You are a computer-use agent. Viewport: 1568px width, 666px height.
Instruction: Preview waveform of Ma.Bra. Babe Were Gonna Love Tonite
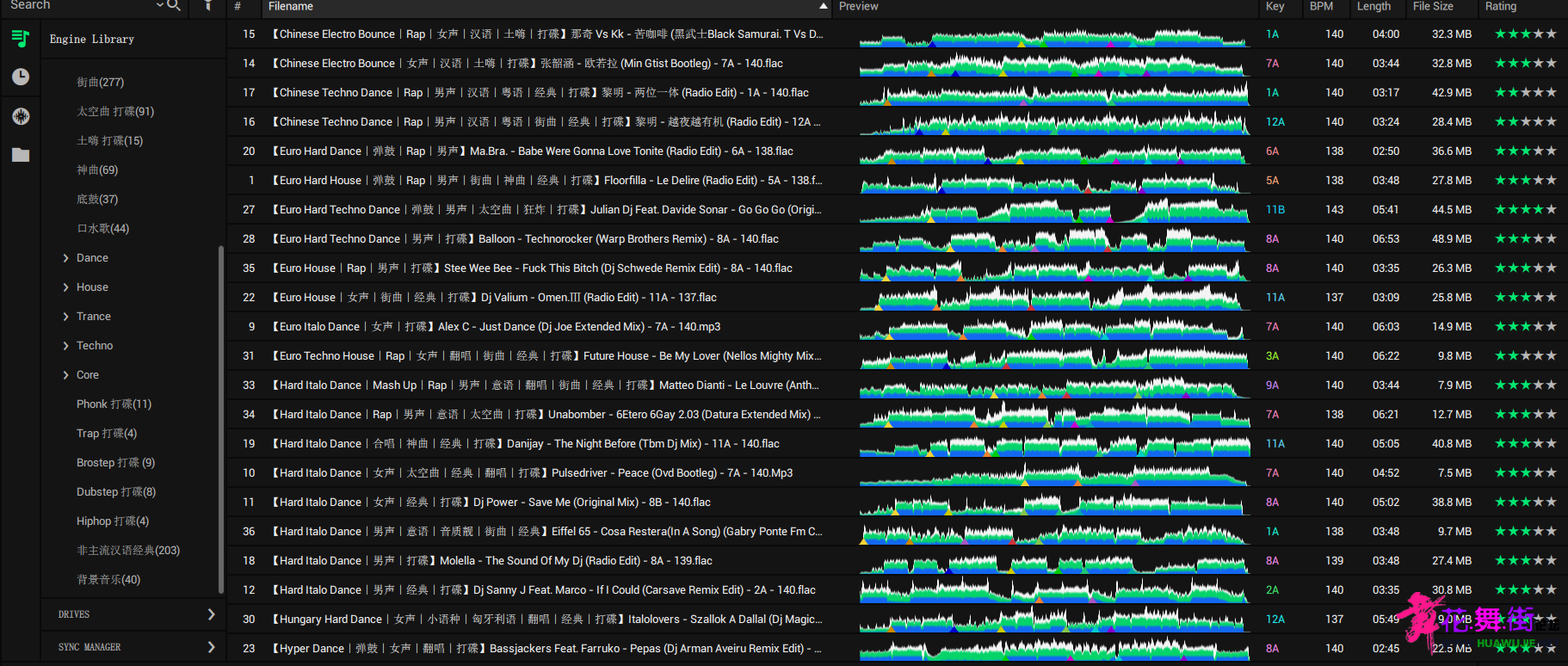pos(1054,152)
